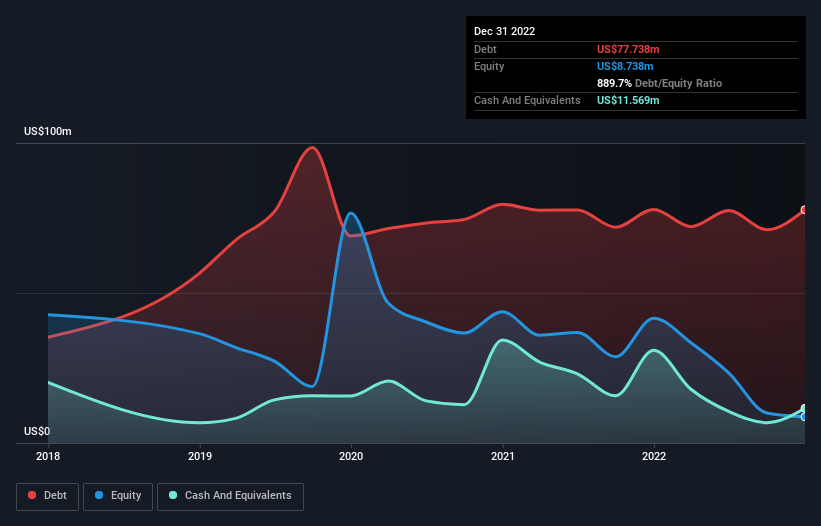This screenshot has height=526, width=821.
Task: Select the teal Cash endpoint marker
Action: (x=804, y=409)
